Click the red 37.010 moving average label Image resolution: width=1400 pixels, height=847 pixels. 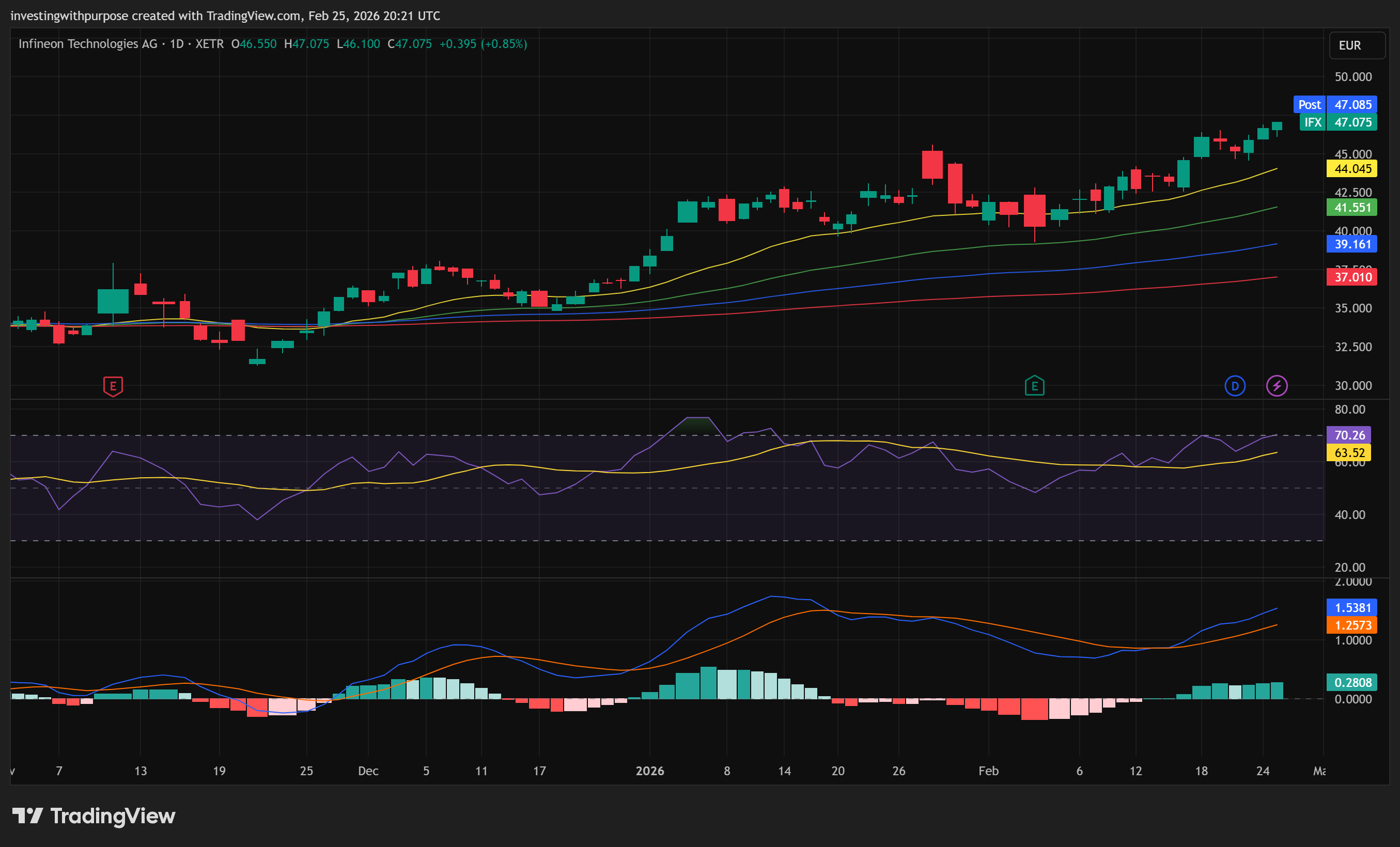click(x=1352, y=277)
